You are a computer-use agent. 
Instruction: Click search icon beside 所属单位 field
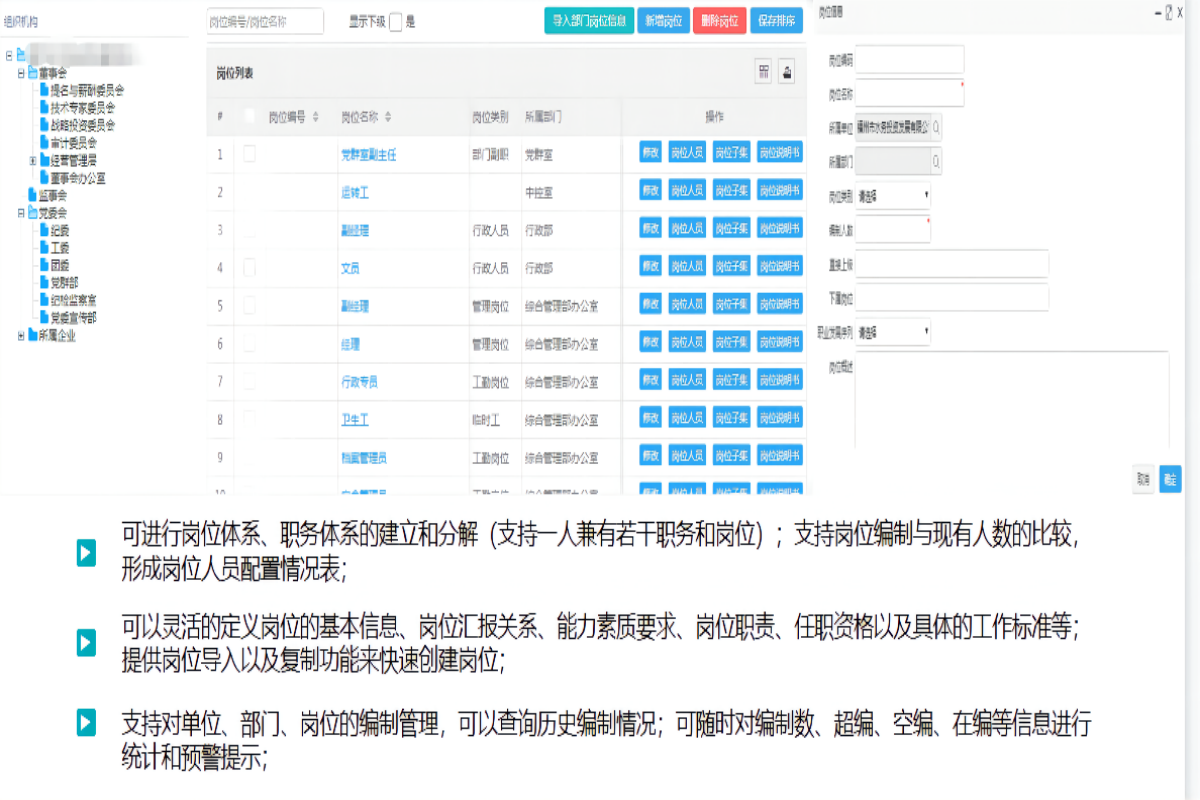pyautogui.click(x=936, y=127)
